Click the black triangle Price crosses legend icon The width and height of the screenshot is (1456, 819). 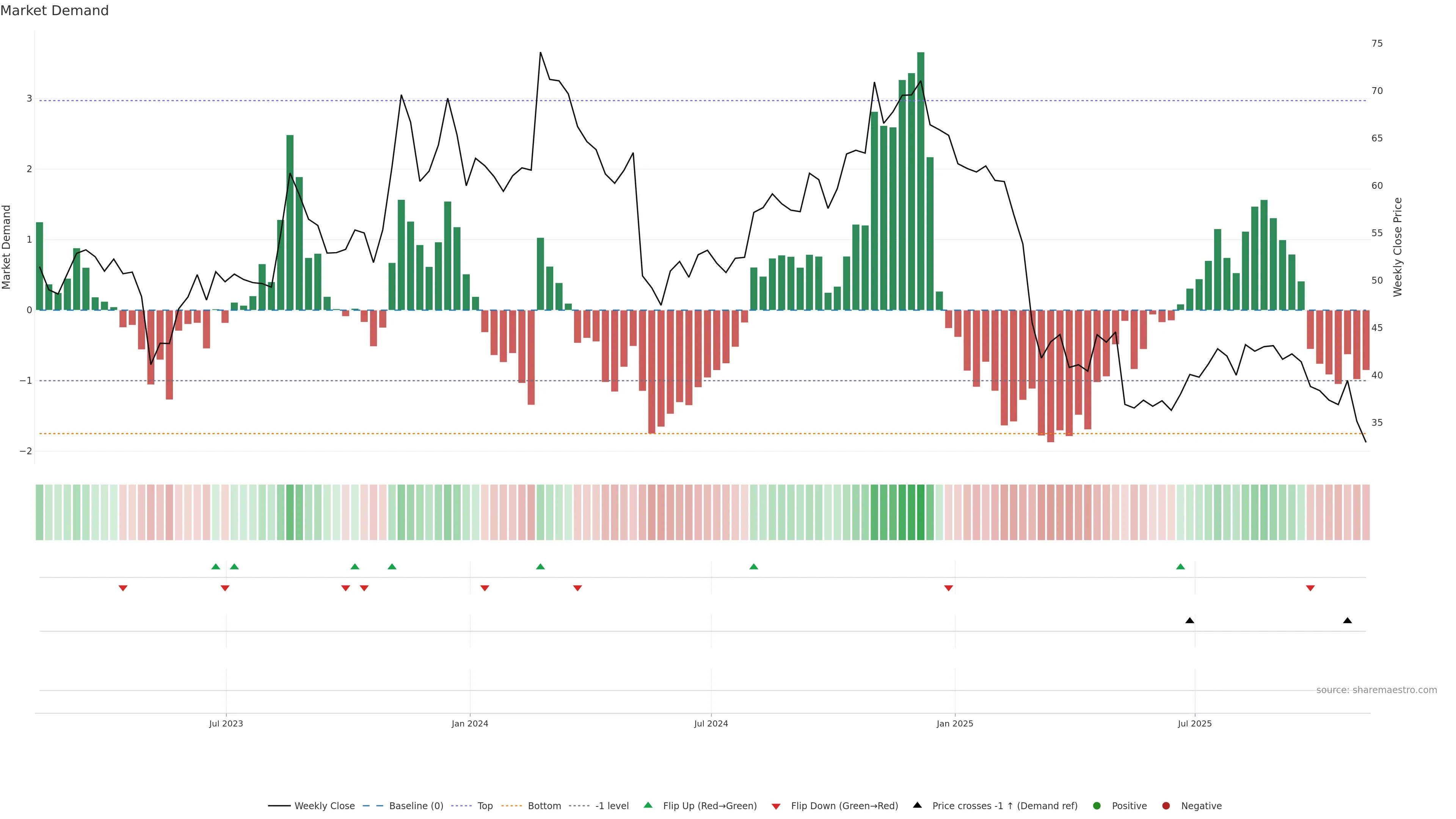pyautogui.click(x=917, y=805)
